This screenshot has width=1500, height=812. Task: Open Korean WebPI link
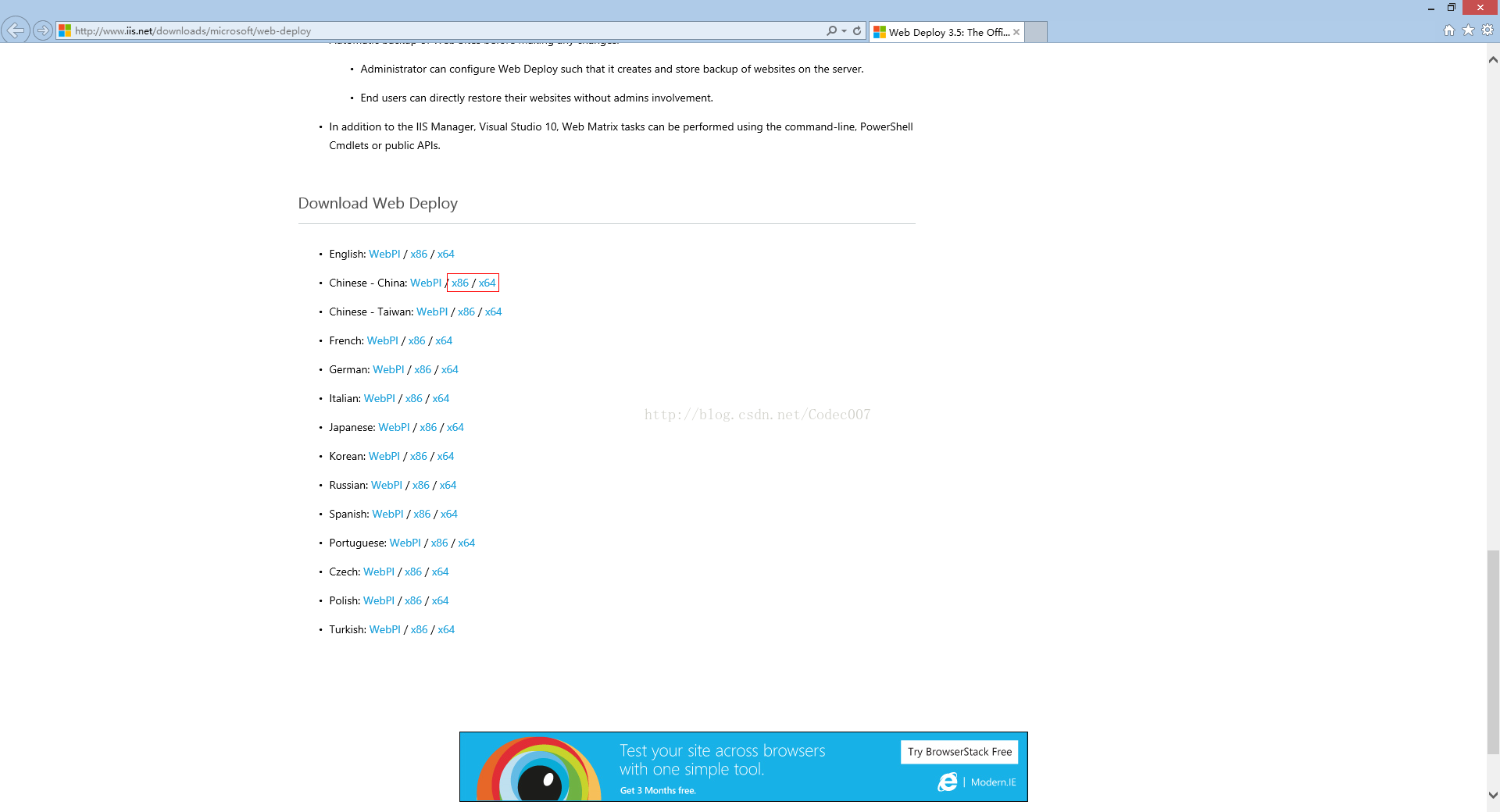click(x=384, y=456)
